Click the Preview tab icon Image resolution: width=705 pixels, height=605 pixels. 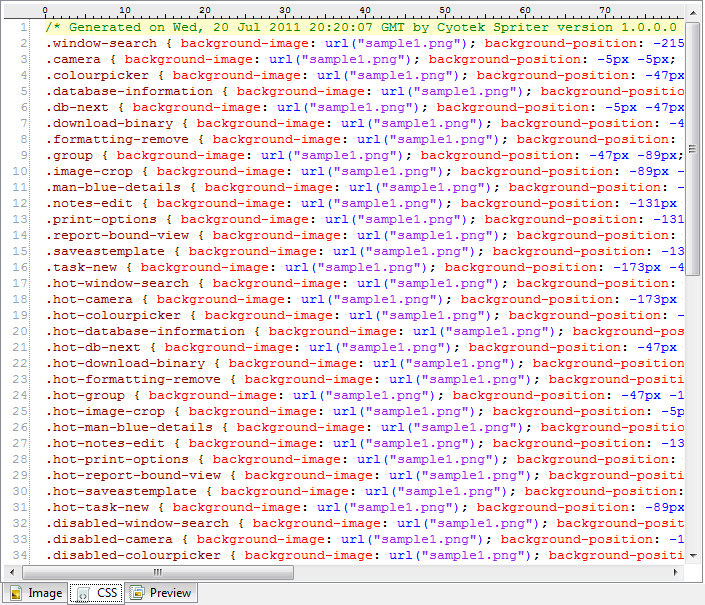pyautogui.click(x=137, y=593)
